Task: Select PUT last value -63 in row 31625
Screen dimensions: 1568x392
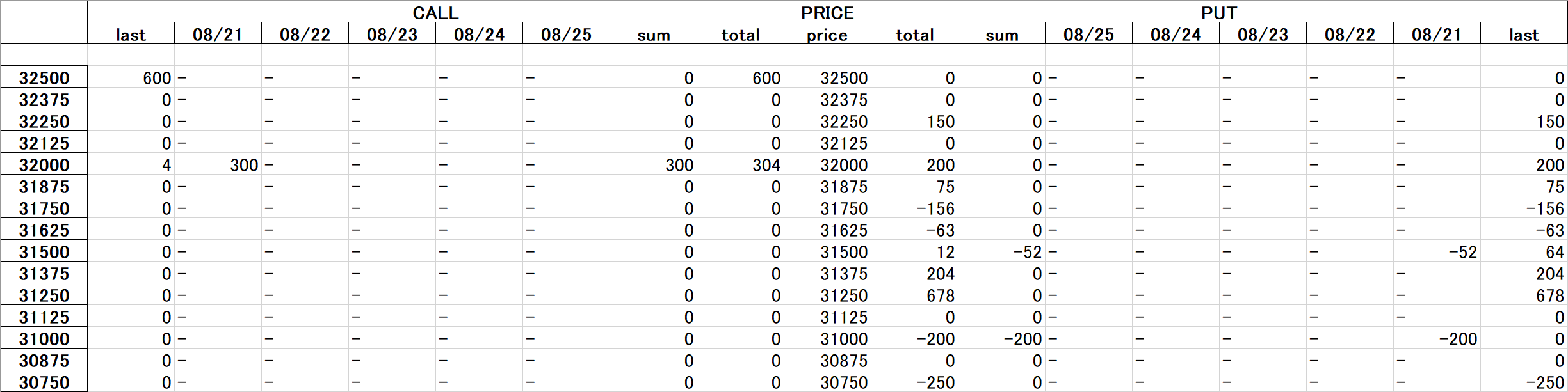Action: (x=1524, y=230)
